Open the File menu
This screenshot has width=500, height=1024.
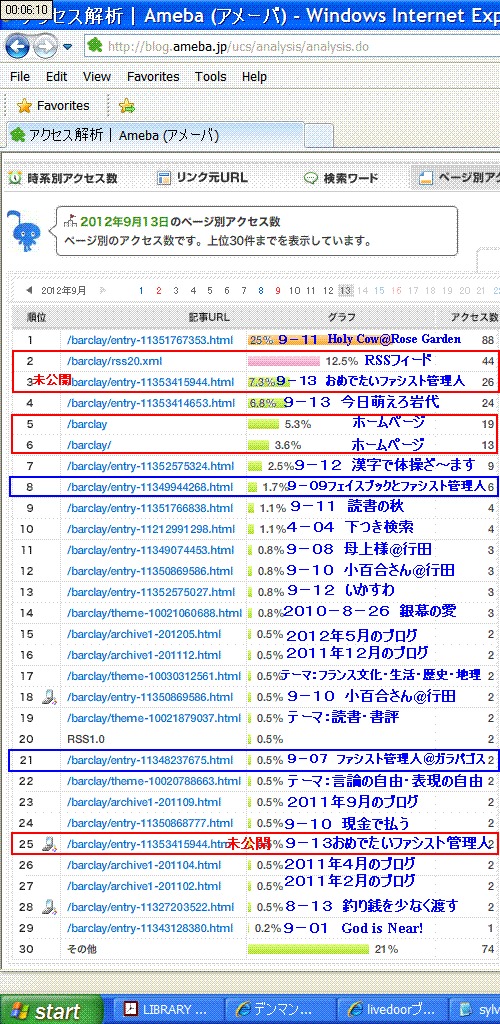coord(20,76)
